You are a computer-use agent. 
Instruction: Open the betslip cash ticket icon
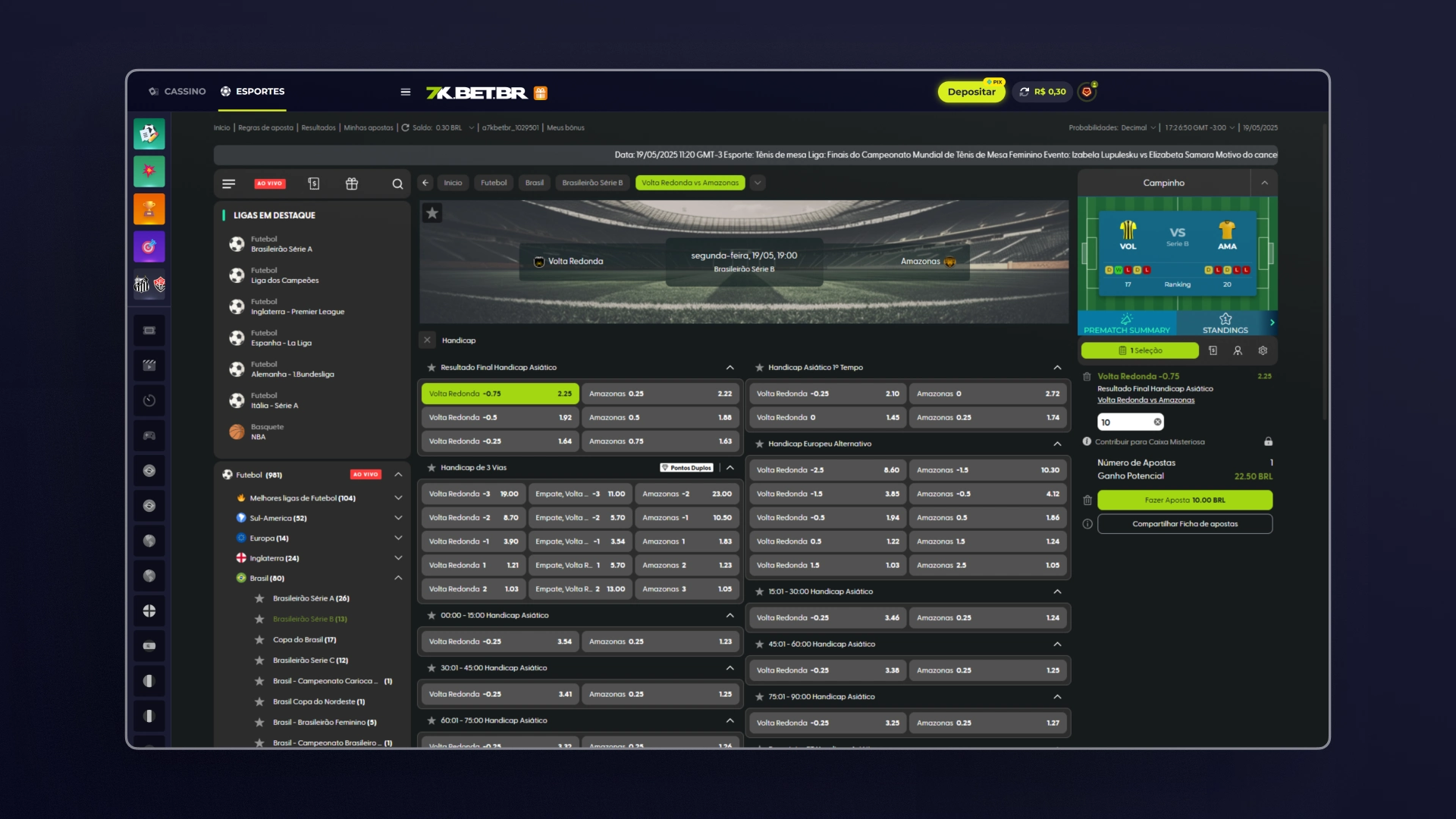click(1213, 350)
